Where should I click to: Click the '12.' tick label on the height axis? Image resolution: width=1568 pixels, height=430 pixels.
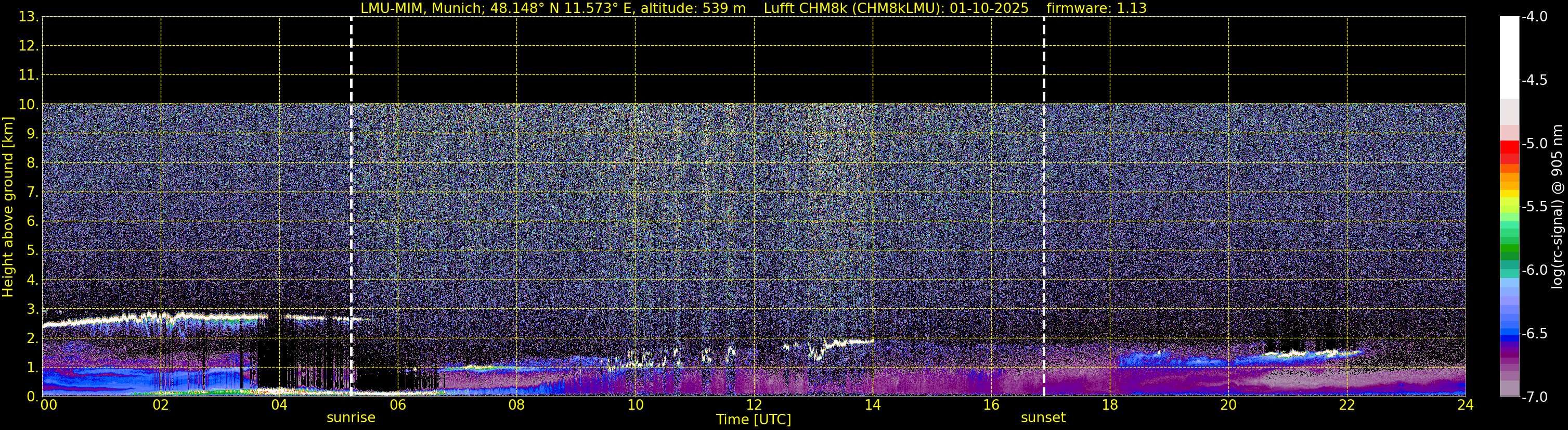29,46
